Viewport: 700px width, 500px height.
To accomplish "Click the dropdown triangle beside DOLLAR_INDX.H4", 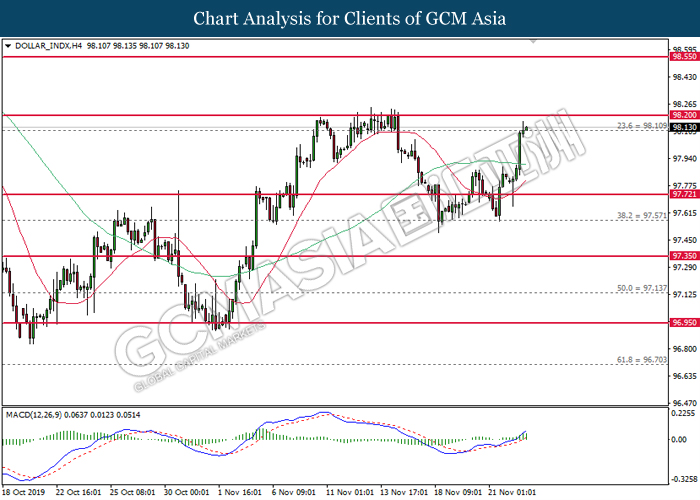I will pos(8,46).
